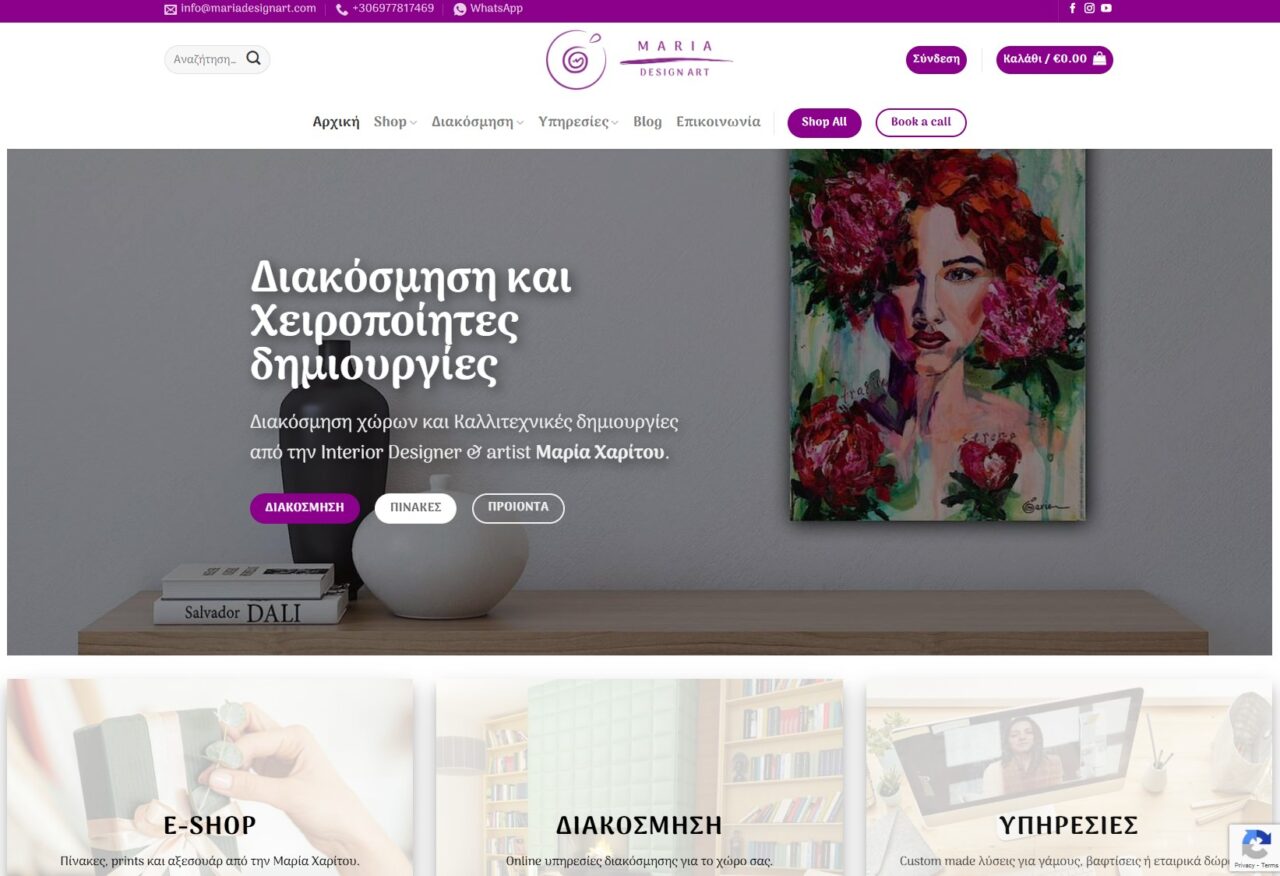The height and width of the screenshot is (876, 1280).
Task: Click the WhatsApp icon in top bar
Action: 460,9
